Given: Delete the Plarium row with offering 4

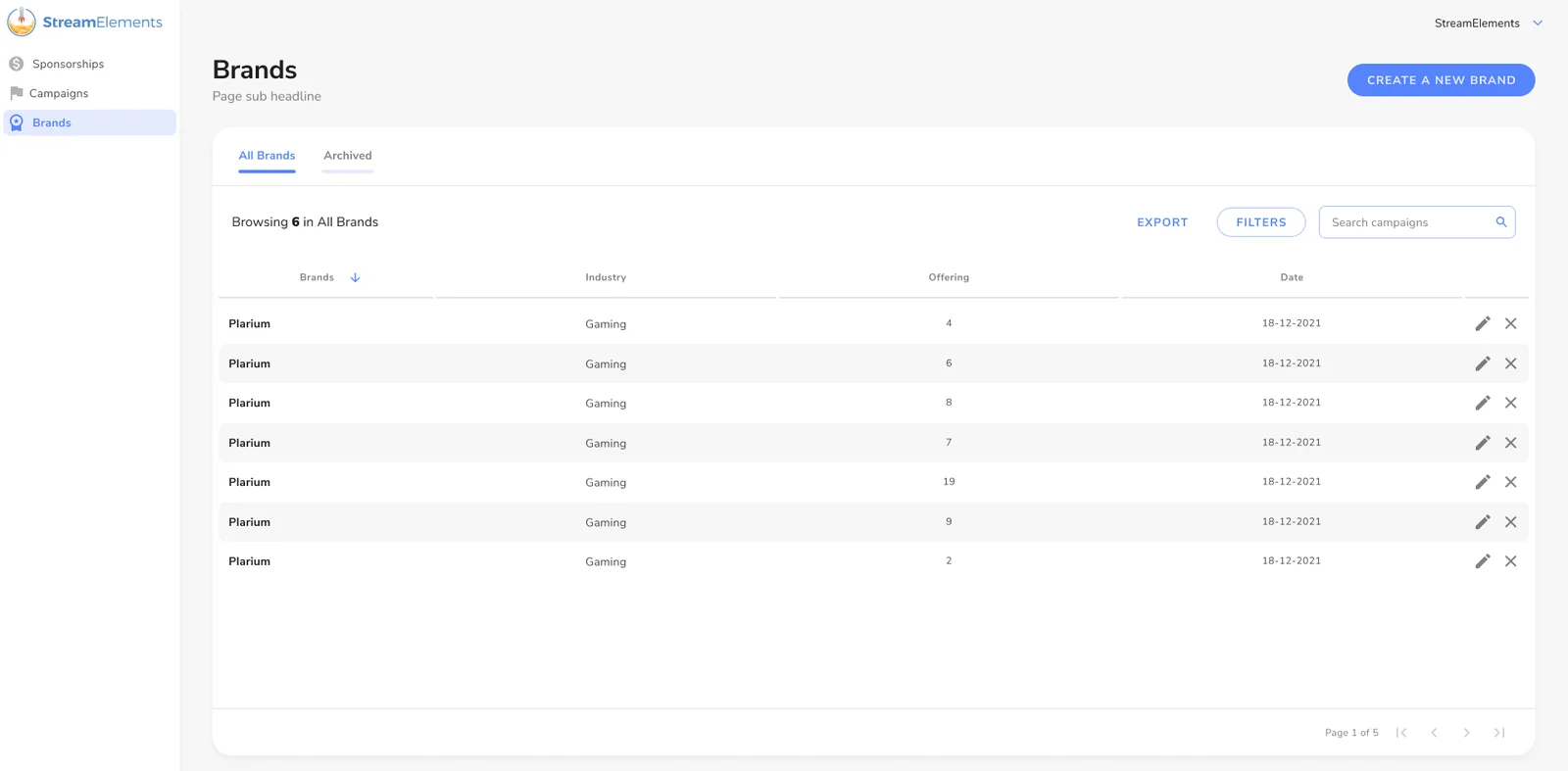Looking at the screenshot, I should coord(1510,323).
